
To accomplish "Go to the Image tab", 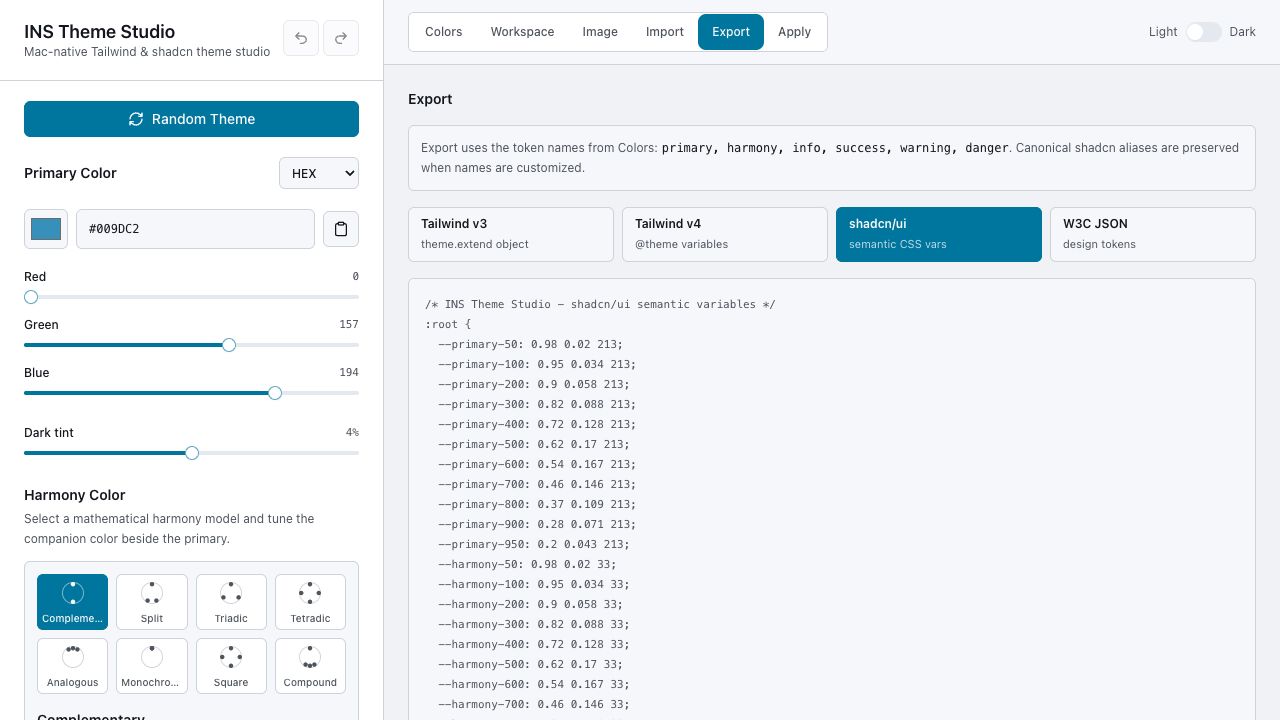I will pyautogui.click(x=600, y=32).
